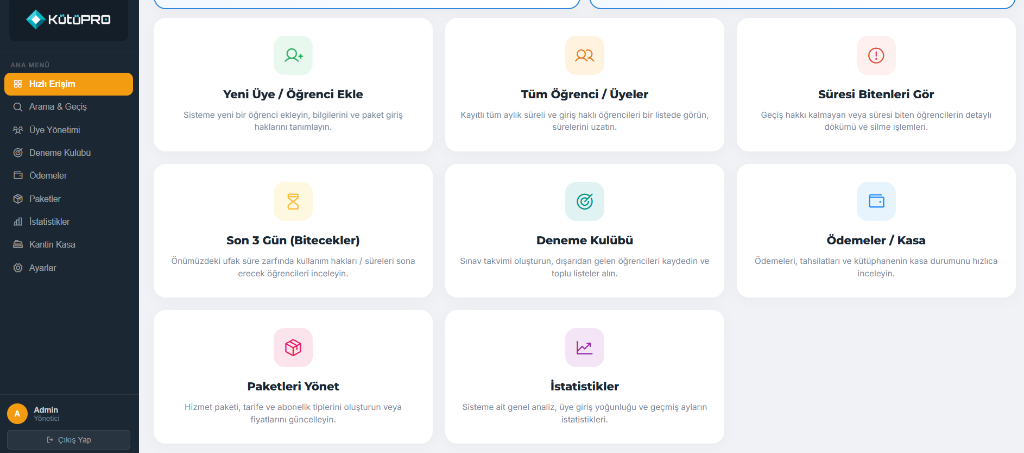
Task: Click the Admin avatar circle
Action: coord(17,414)
